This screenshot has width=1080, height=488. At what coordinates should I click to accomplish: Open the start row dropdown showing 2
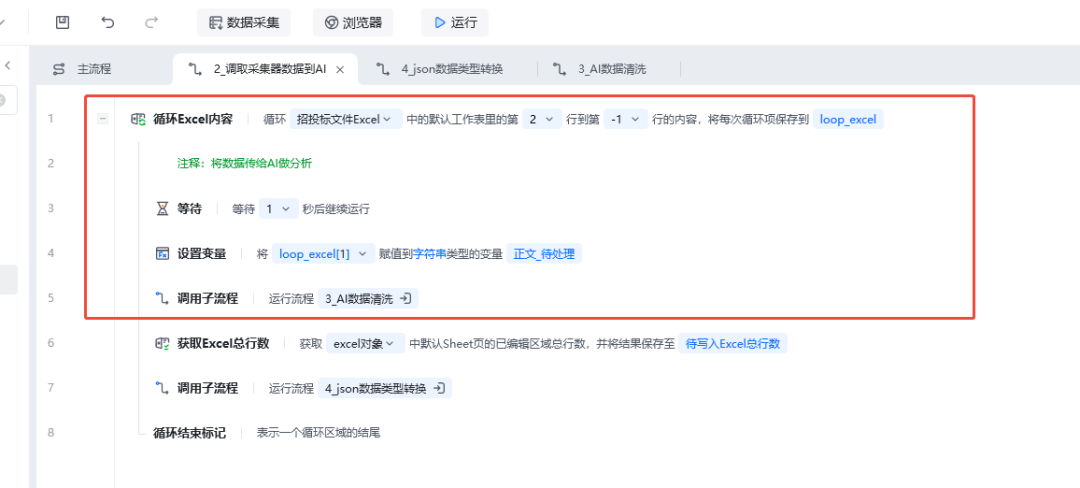[x=541, y=119]
